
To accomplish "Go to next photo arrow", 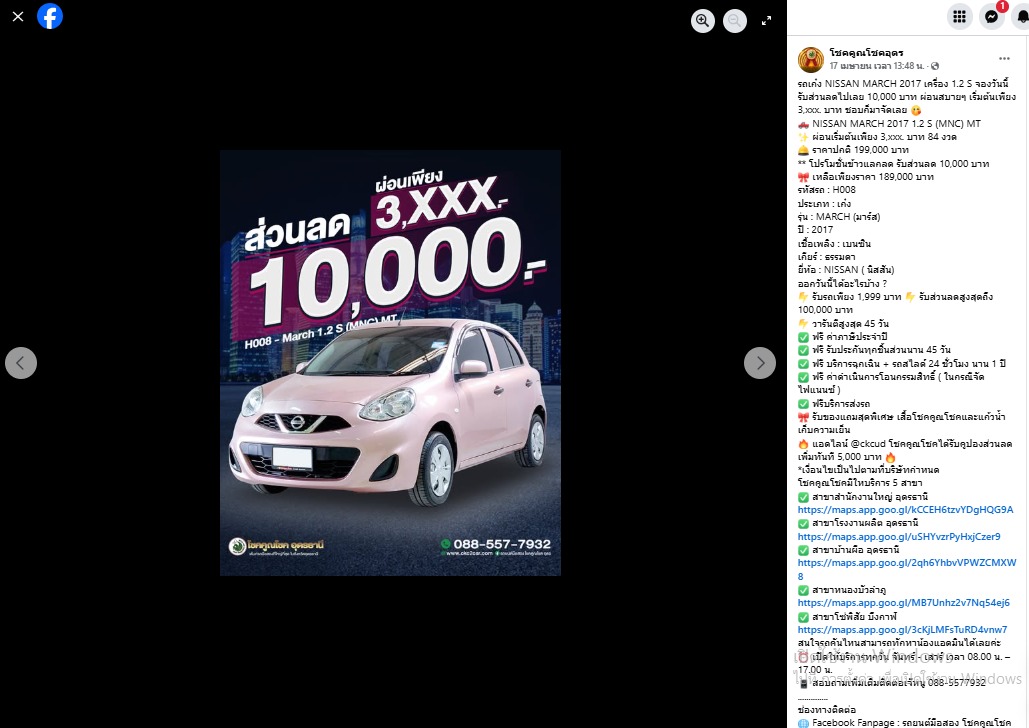I will point(760,363).
